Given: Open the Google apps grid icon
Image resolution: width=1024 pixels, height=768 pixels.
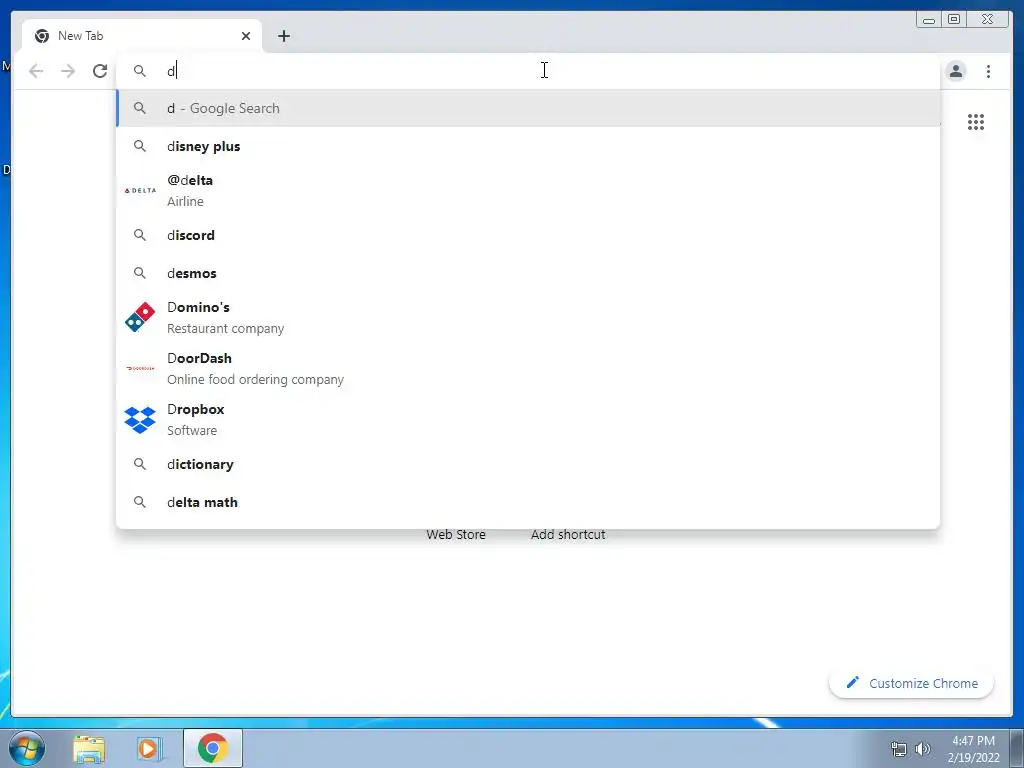Looking at the screenshot, I should [976, 122].
